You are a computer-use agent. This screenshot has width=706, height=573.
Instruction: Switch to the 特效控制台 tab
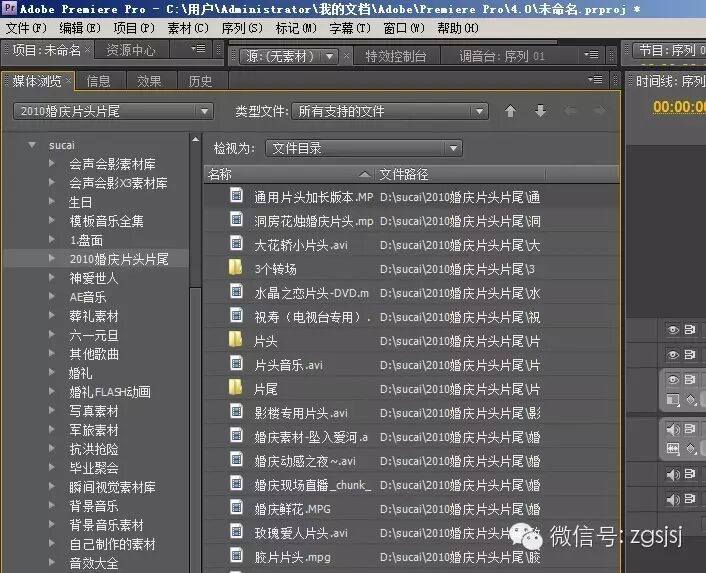click(395, 56)
